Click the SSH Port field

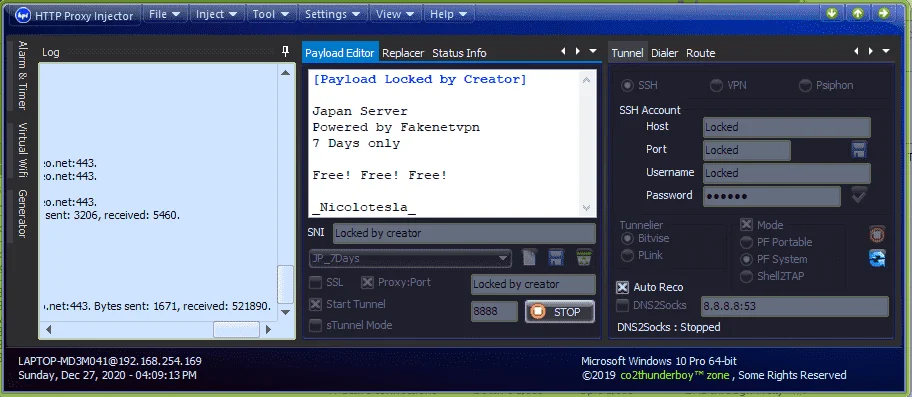pyautogui.click(x=747, y=150)
